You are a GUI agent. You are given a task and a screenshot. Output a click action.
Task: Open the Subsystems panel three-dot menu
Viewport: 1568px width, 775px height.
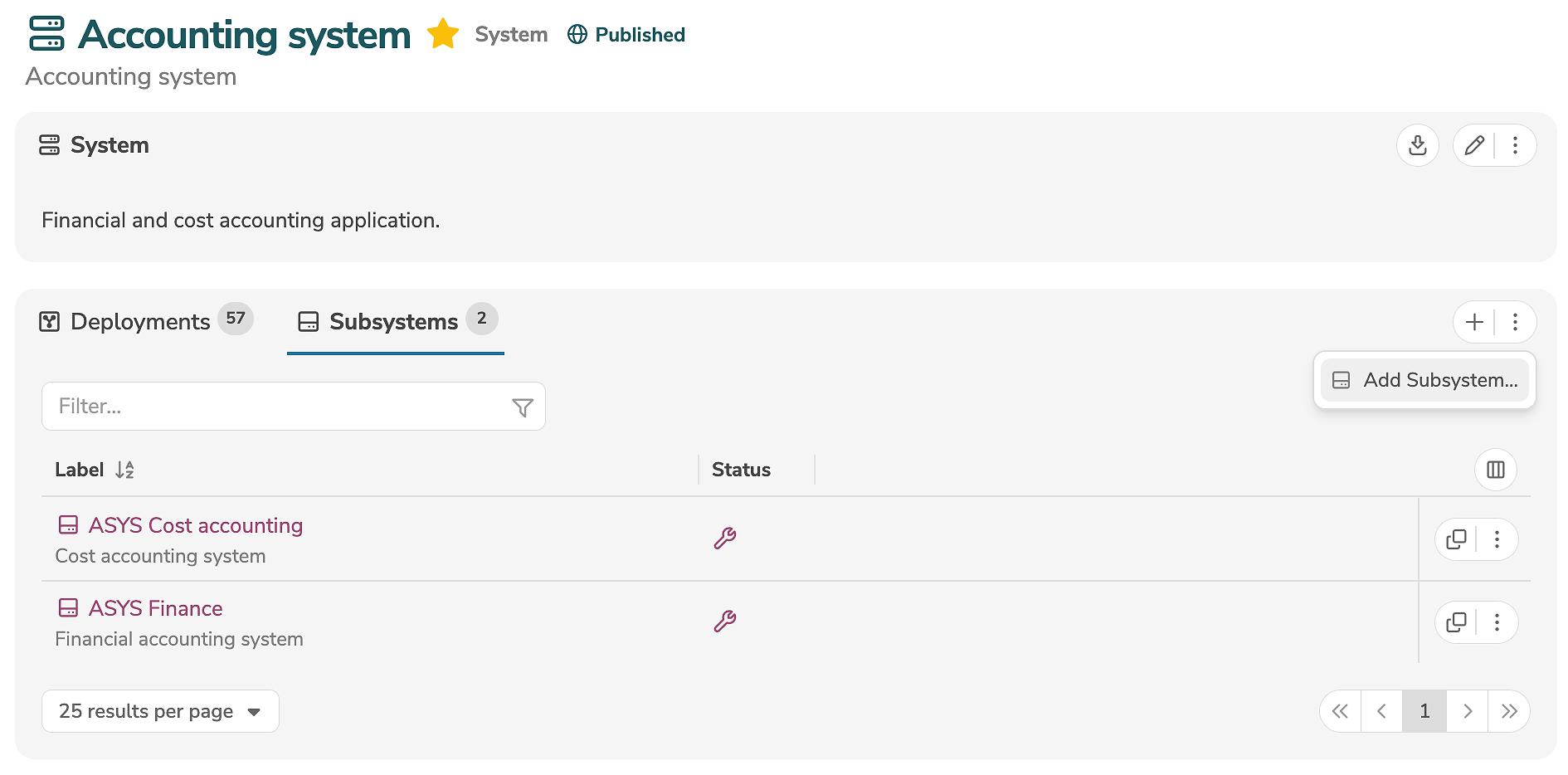point(1515,322)
